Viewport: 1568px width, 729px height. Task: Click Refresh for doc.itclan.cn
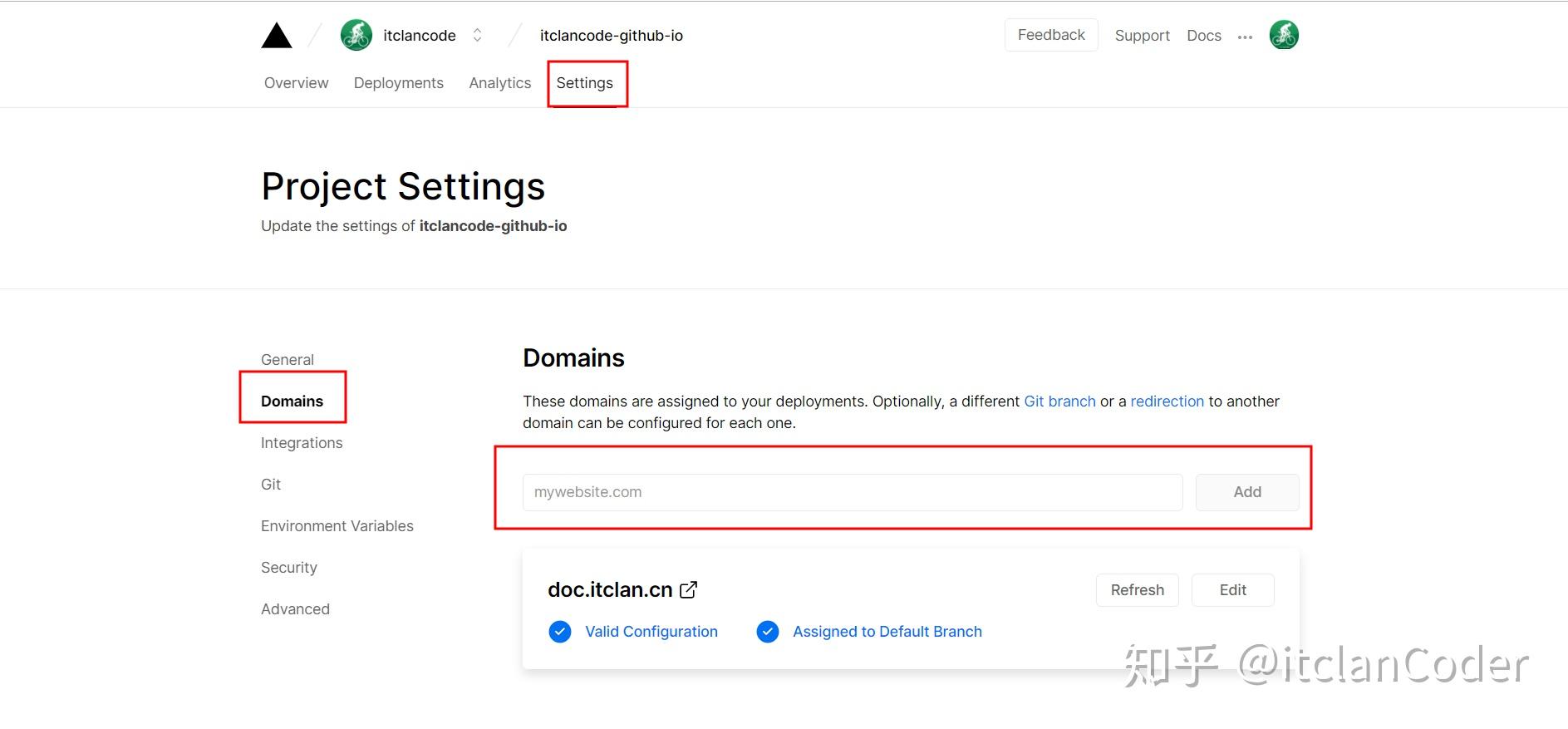click(x=1138, y=590)
